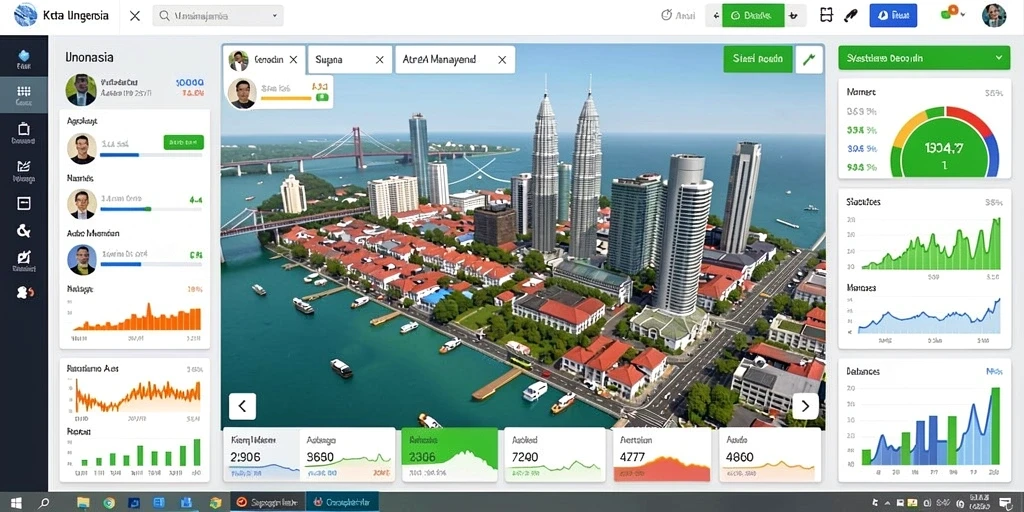The image size is (1024, 512).
Task: Click the green button above the map
Action: coord(758,59)
